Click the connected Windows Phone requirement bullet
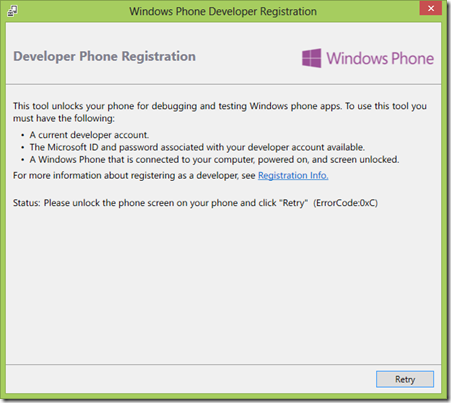Image resolution: width=451 pixels, height=403 pixels. pos(214,160)
